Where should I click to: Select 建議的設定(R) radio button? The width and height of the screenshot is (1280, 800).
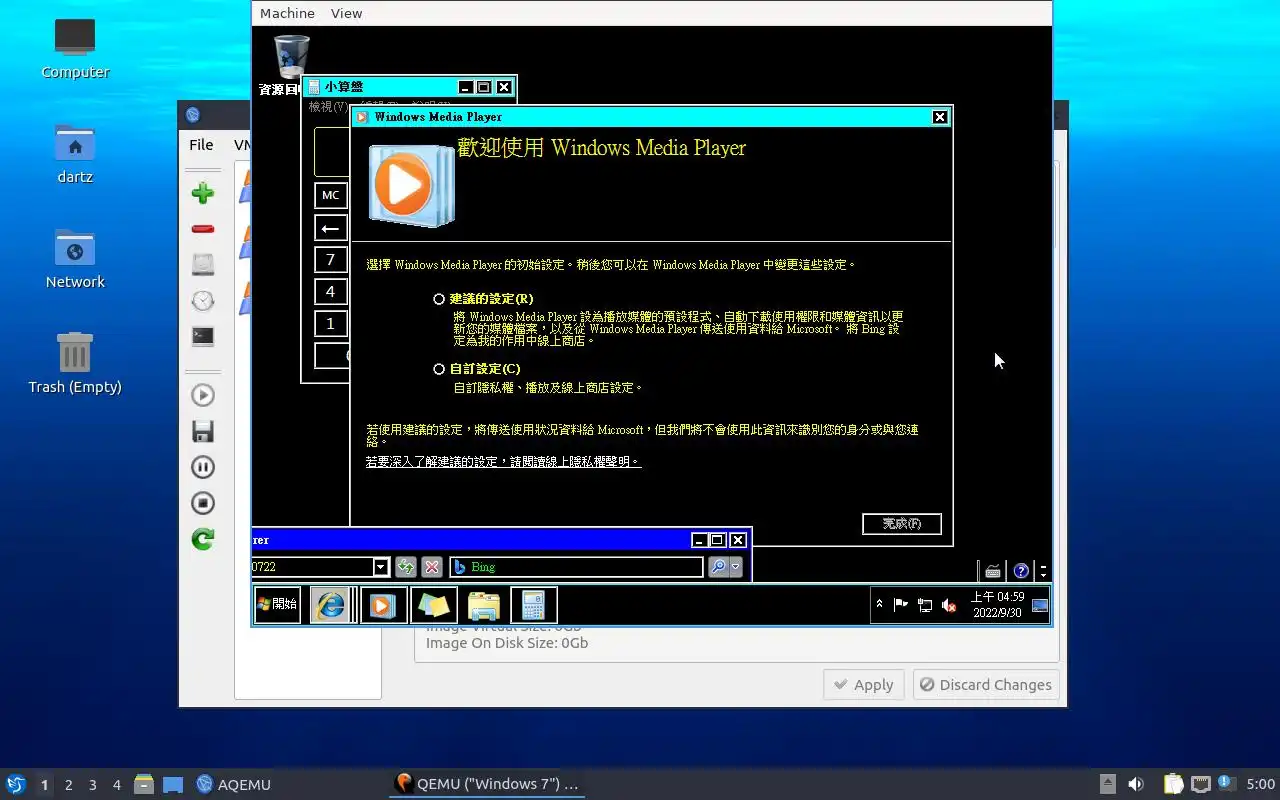click(439, 299)
